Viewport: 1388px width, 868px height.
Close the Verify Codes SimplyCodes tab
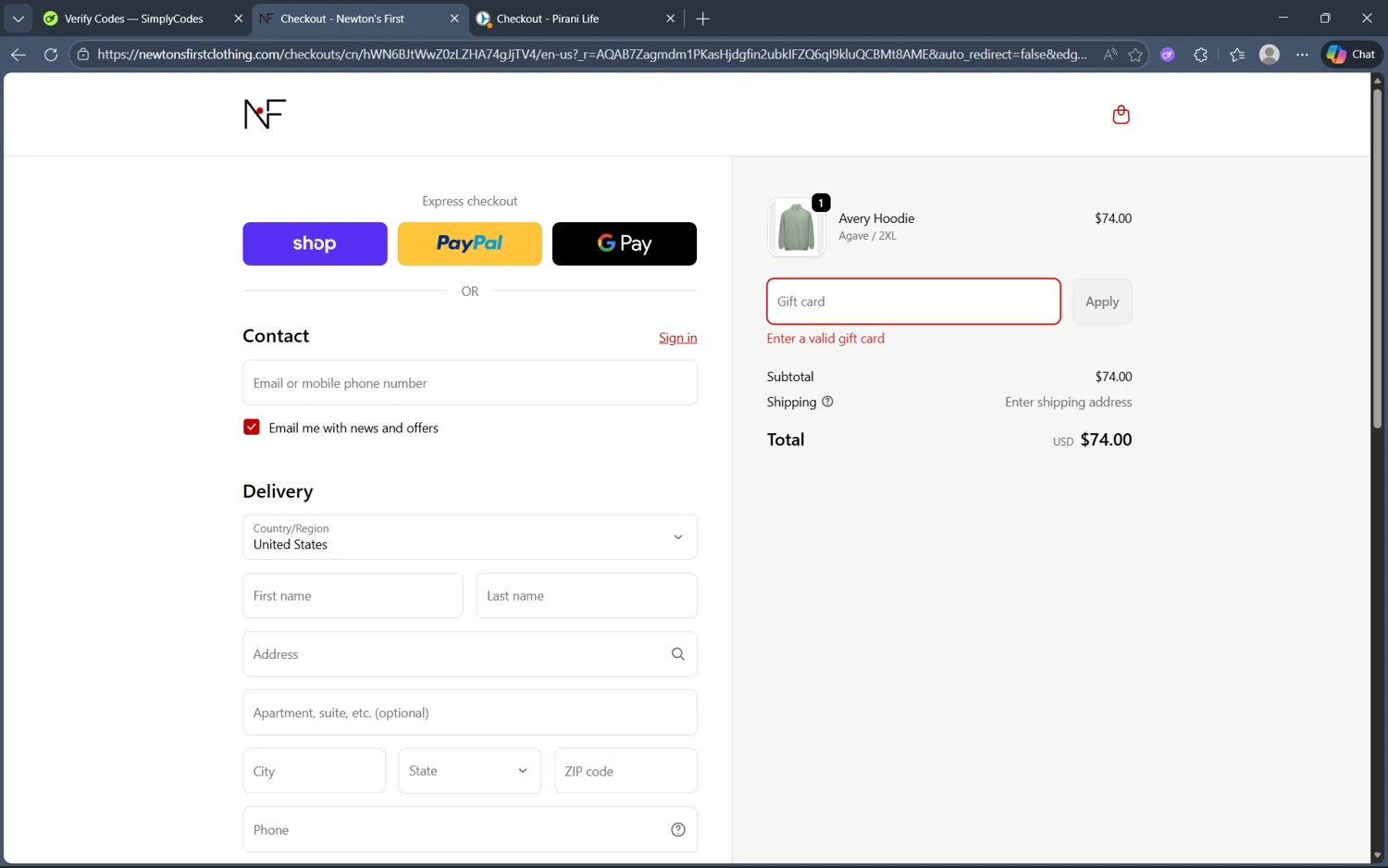click(238, 19)
